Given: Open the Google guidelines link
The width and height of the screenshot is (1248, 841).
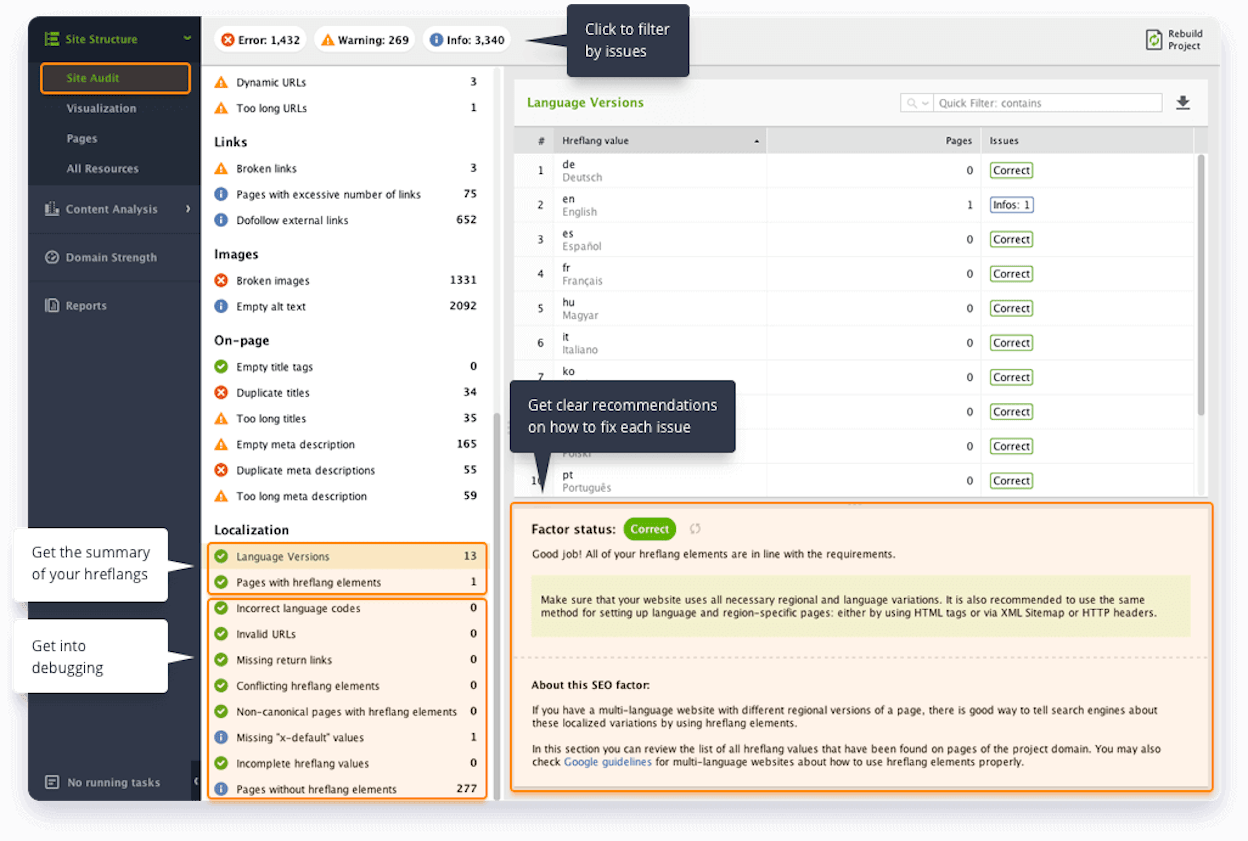Looking at the screenshot, I should [x=610, y=762].
